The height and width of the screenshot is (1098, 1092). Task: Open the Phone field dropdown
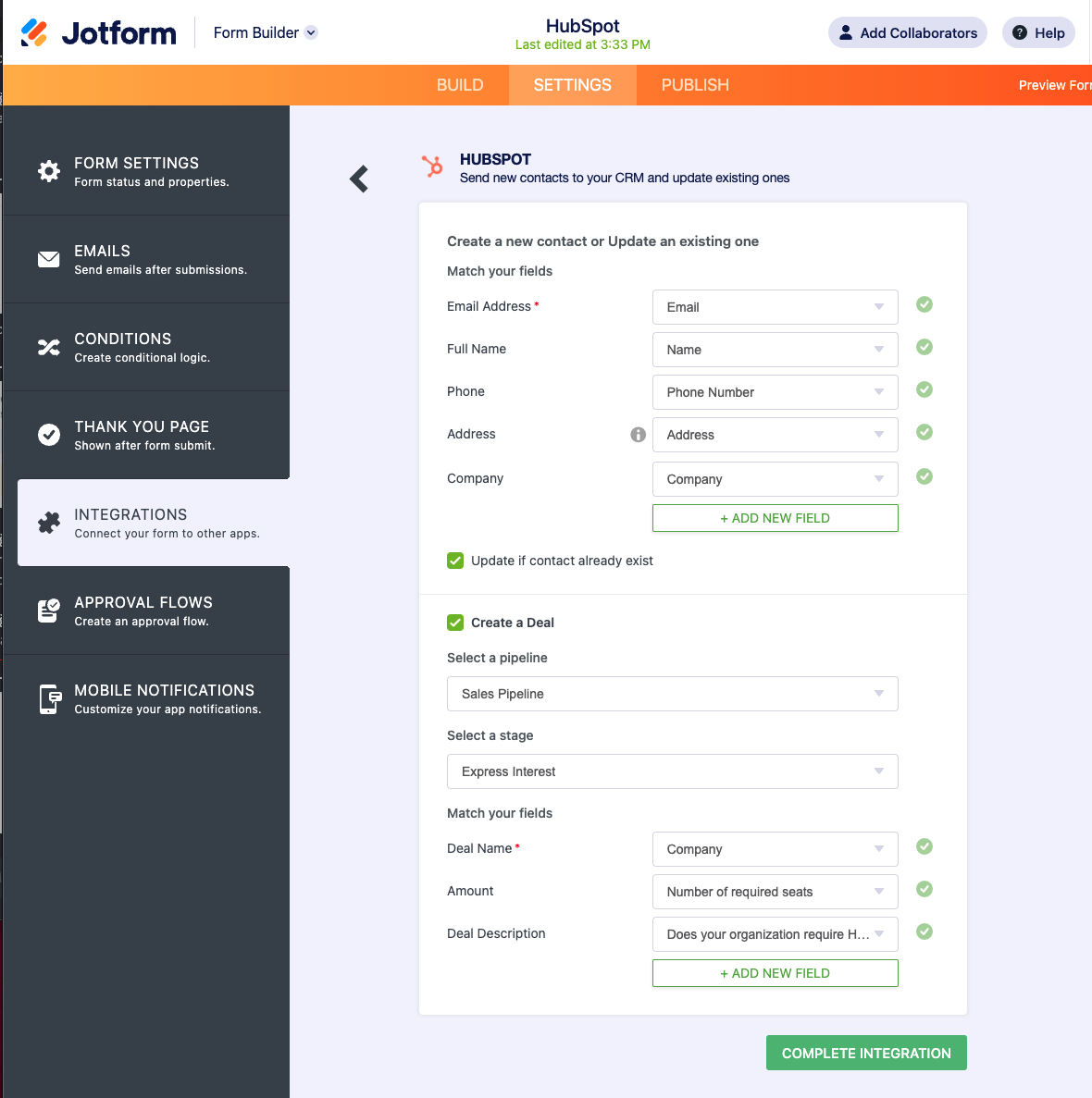point(776,393)
